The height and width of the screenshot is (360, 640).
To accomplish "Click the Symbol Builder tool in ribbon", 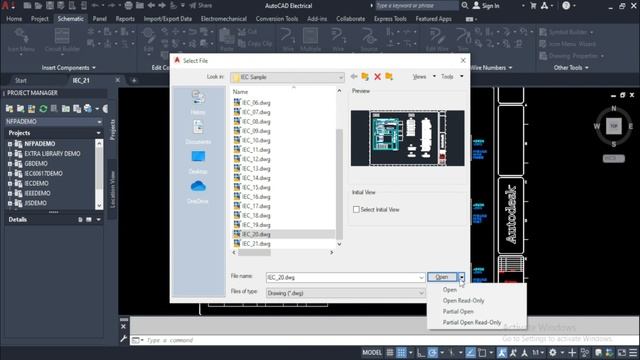I will pyautogui.click(x=567, y=32).
